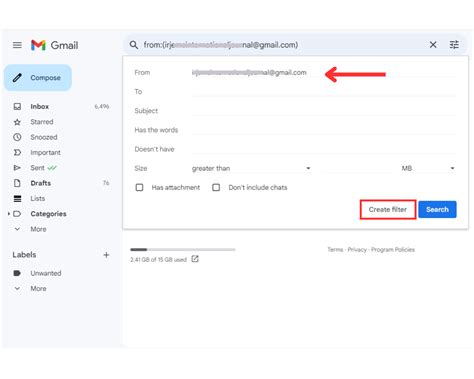Click the Doesn't have field
474x379 pixels.
(323, 149)
